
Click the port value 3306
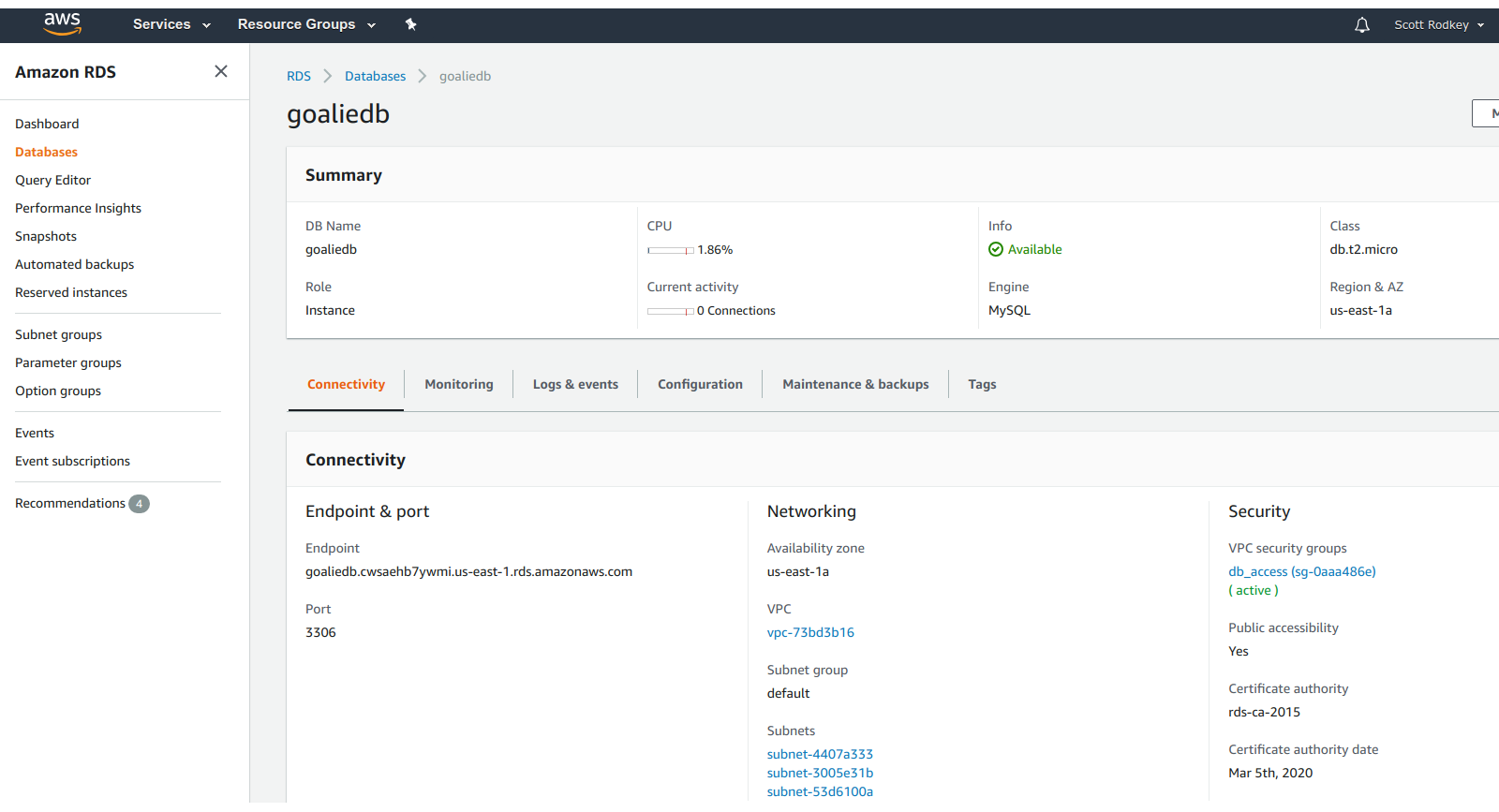pyautogui.click(x=320, y=632)
